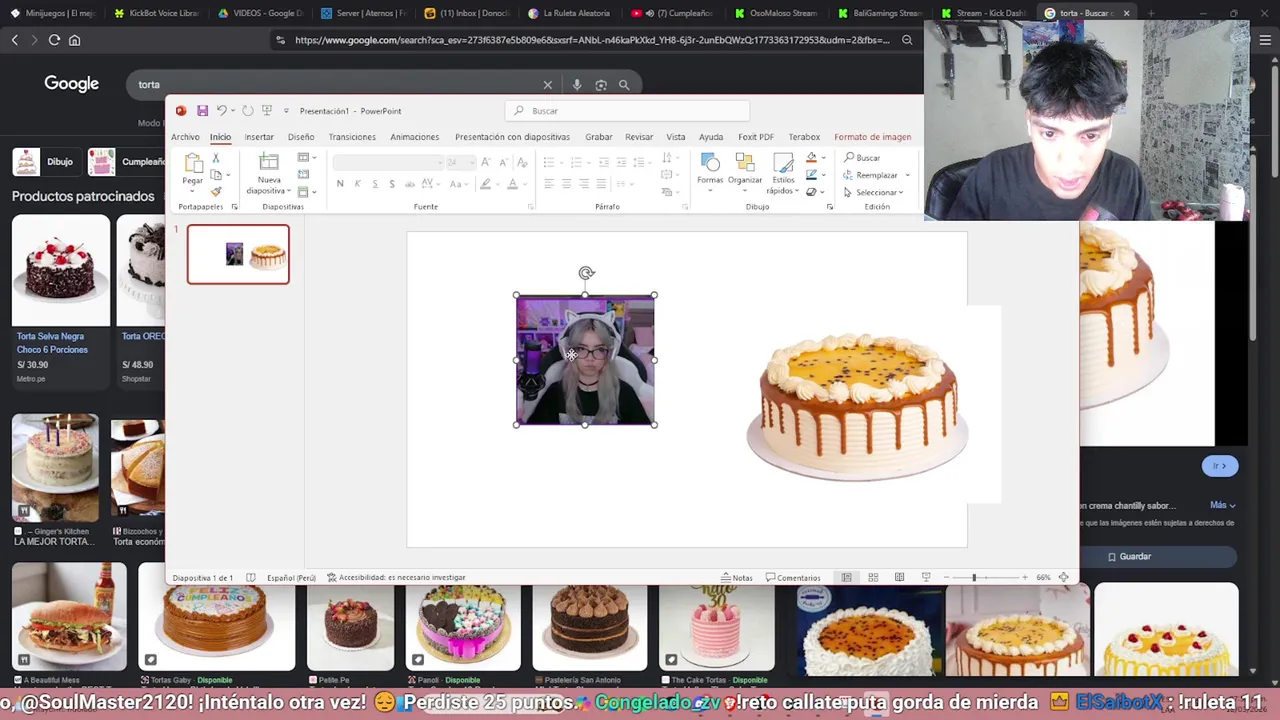Toggle numbered list in Párrafo group
This screenshot has height=720, width=1280.
(575, 162)
